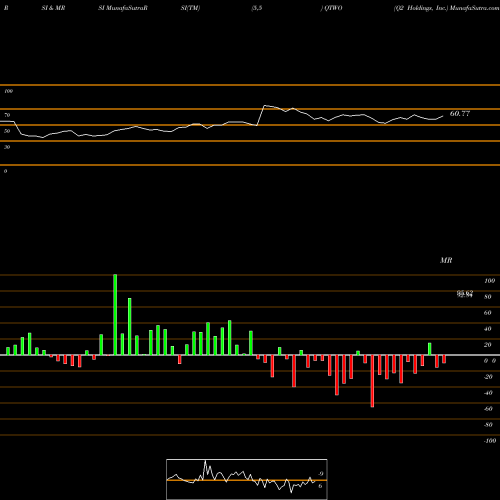
Task: Click the RSI axis label 70
Action: pos(7,115)
